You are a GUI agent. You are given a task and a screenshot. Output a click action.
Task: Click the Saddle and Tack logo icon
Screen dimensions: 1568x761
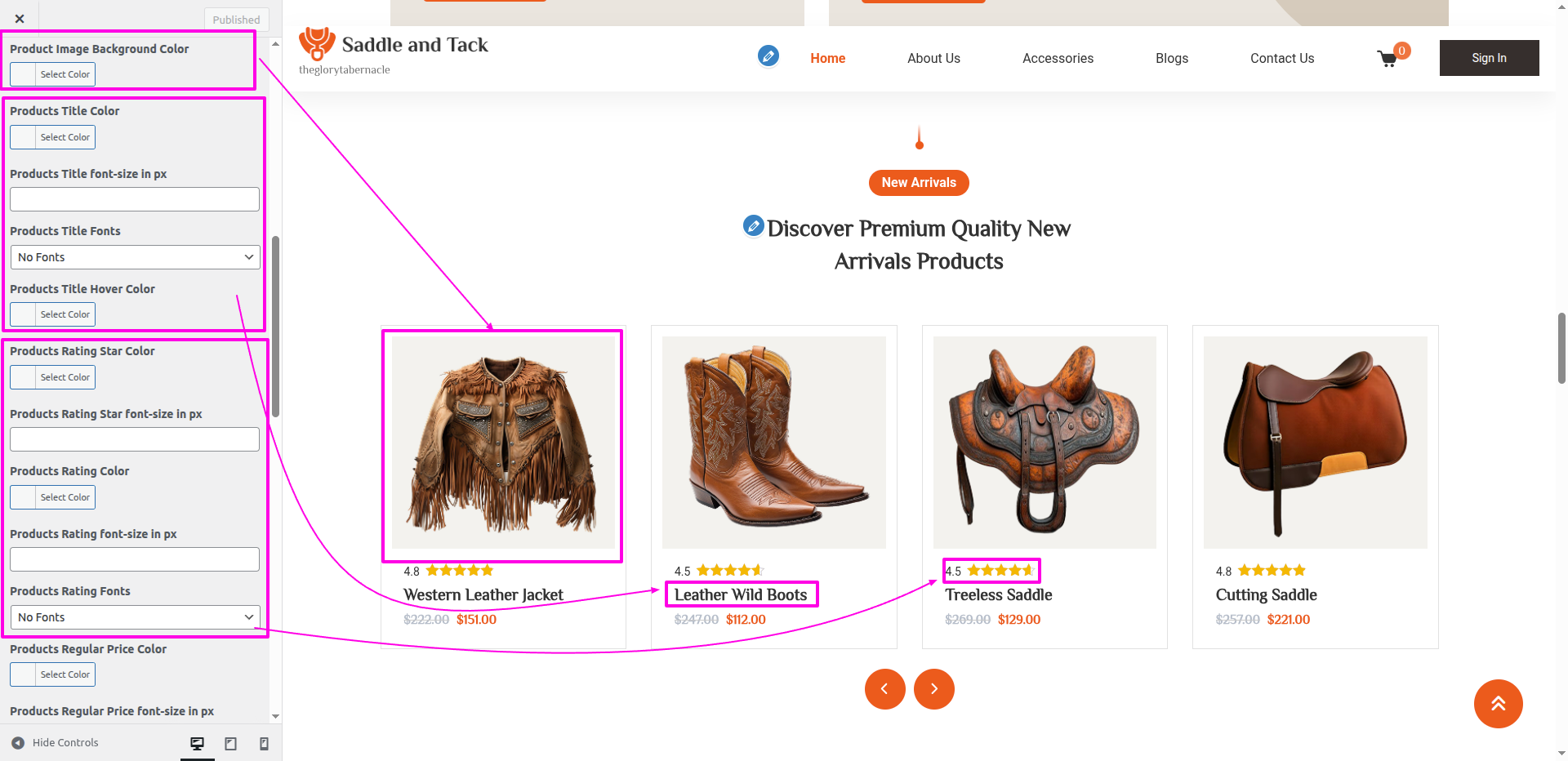316,44
